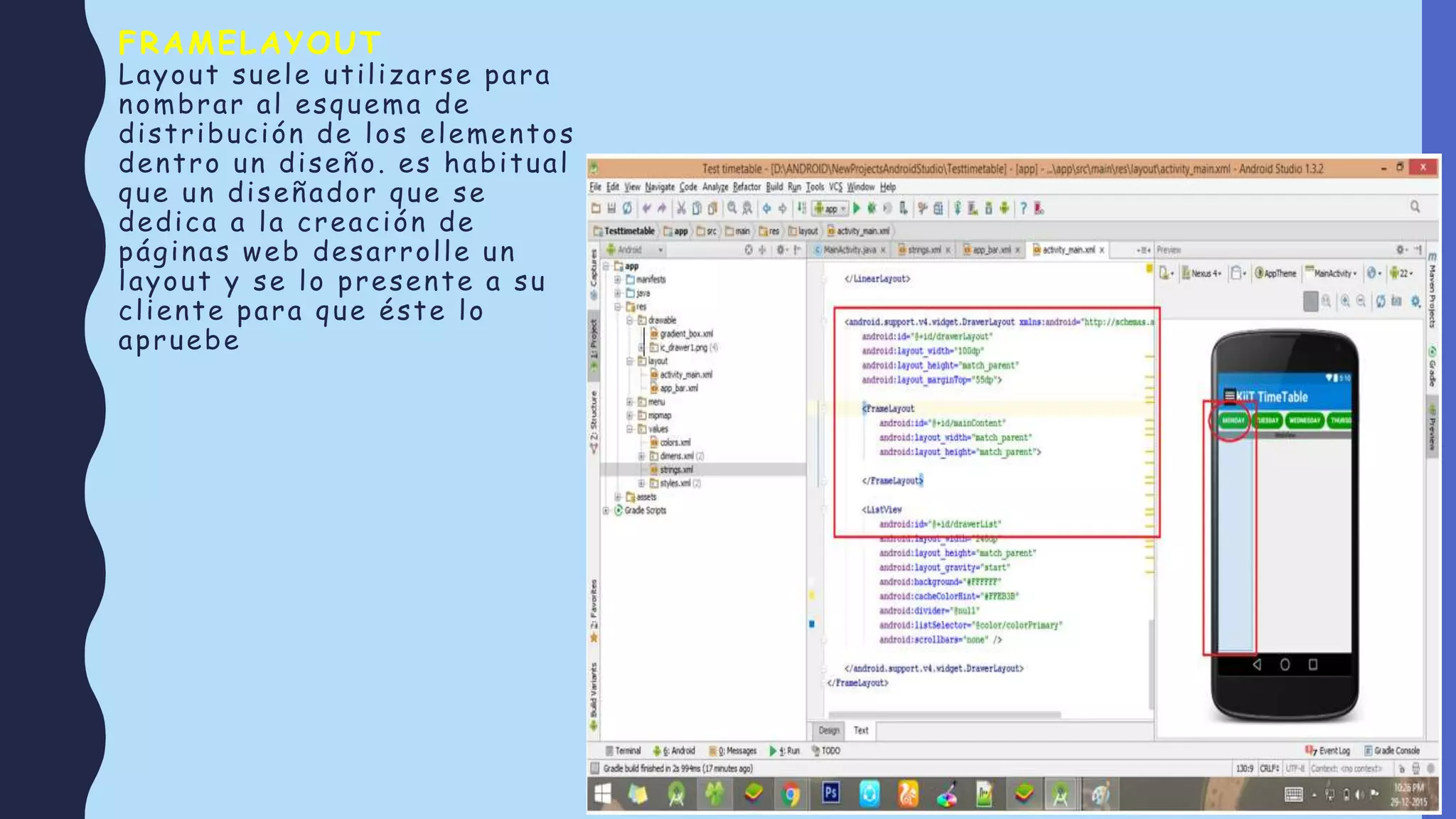The width and height of the screenshot is (1456, 819).
Task: Click the Debug app bug icon
Action: [x=872, y=208]
